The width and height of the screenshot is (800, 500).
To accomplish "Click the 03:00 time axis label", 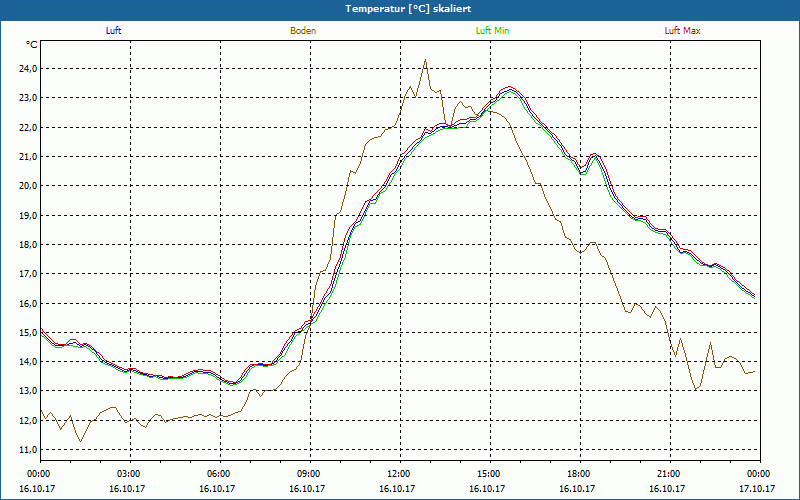I will [130, 474].
